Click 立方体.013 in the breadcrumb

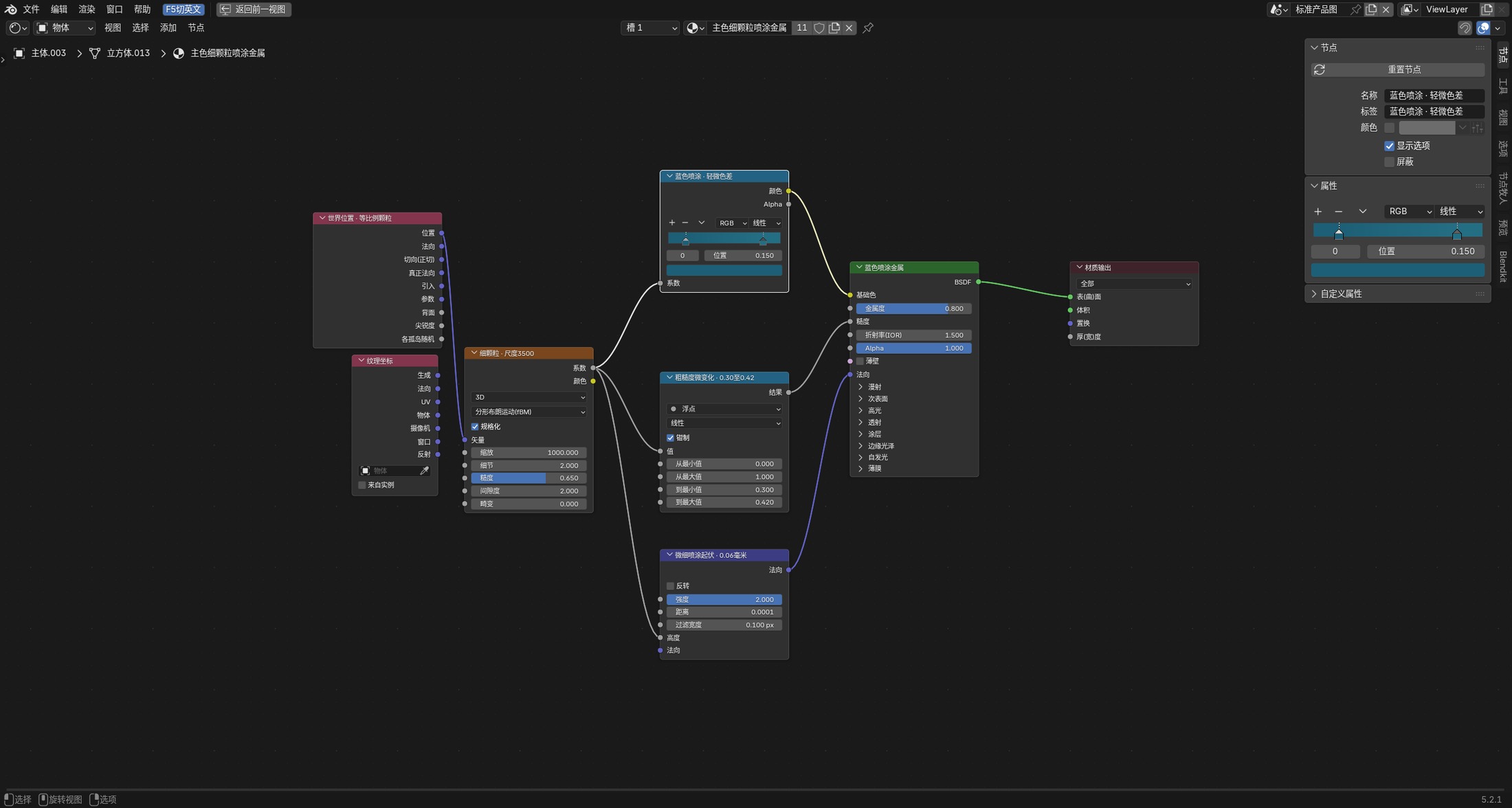(x=128, y=53)
